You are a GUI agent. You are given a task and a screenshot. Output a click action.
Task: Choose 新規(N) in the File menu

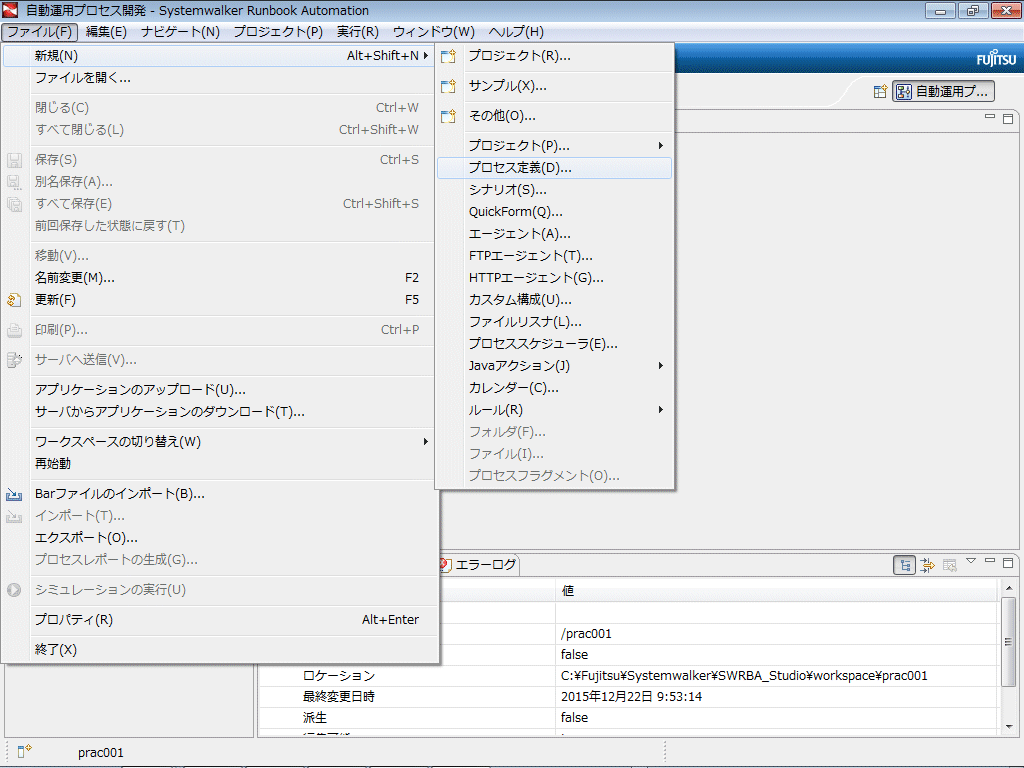pos(218,56)
